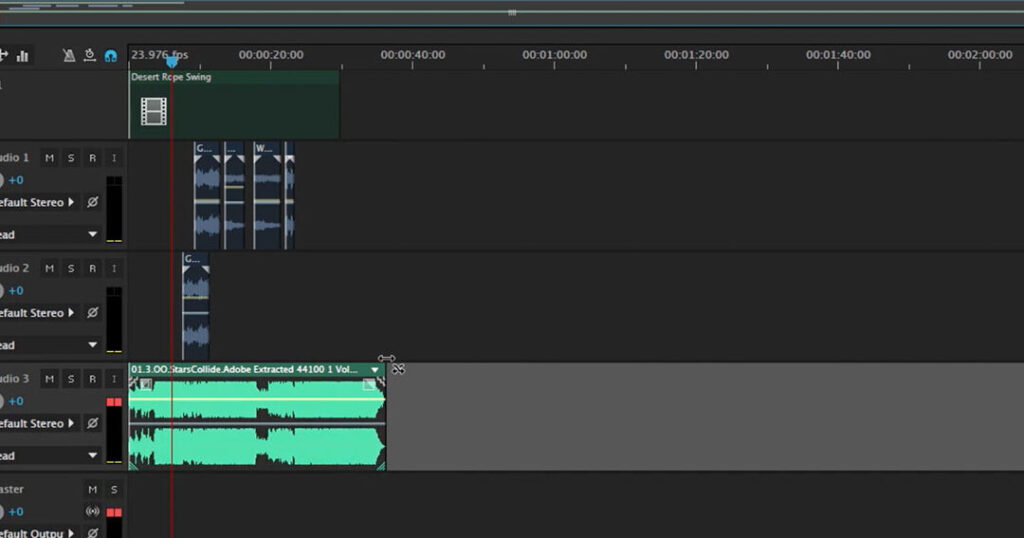The image size is (1024, 538).
Task: Click the blue playhead marker on ruler
Action: 171,62
